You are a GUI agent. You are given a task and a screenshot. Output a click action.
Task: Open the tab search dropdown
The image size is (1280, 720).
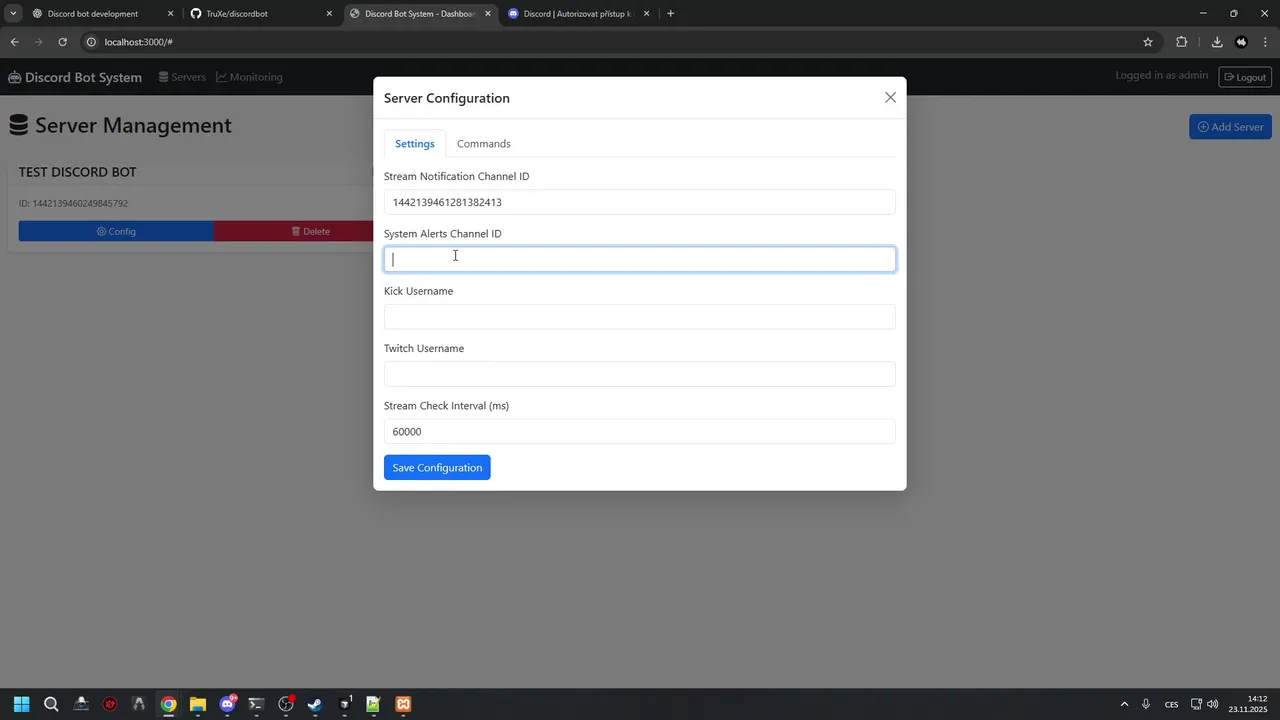click(x=13, y=14)
